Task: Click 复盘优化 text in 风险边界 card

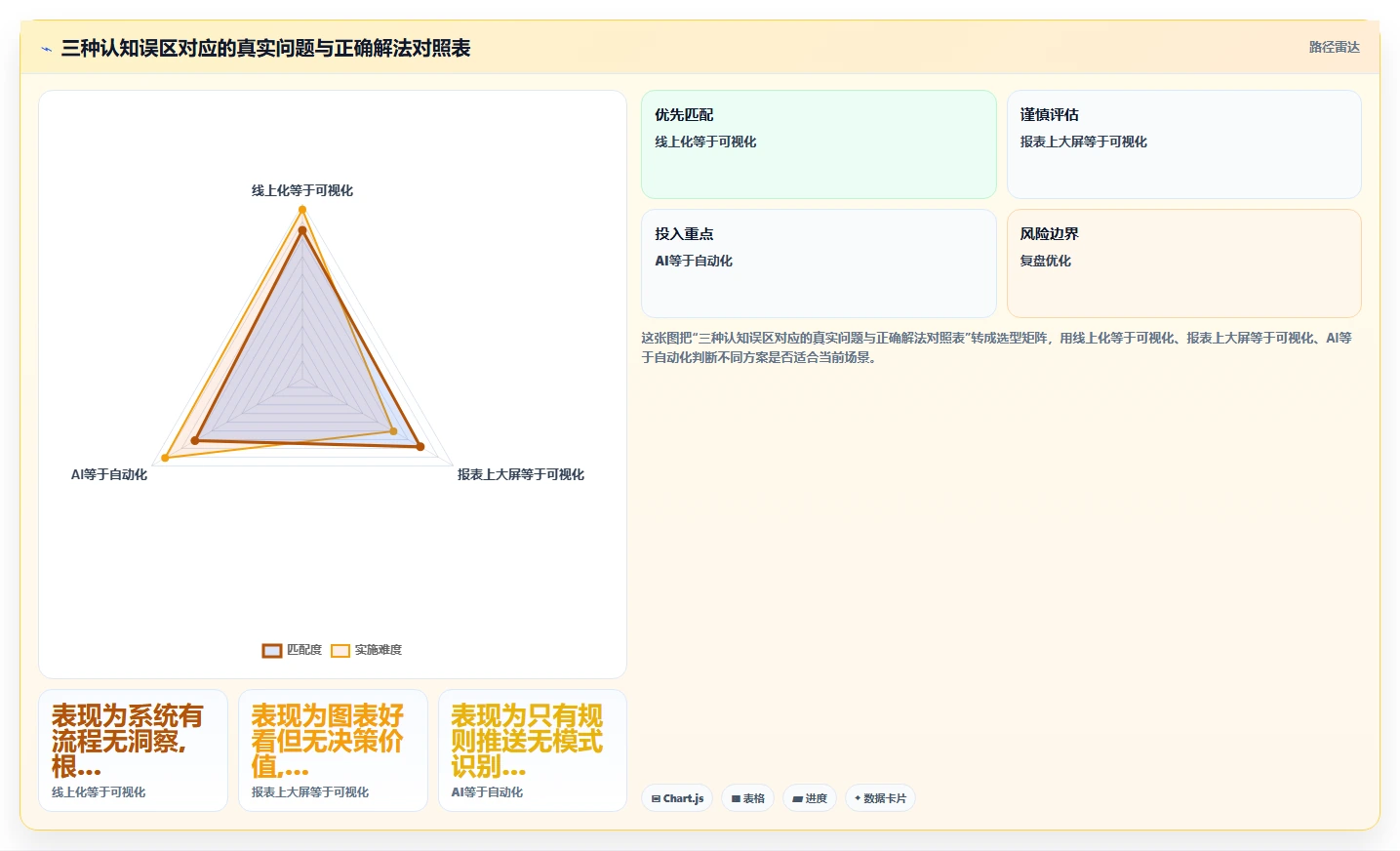Action: pyautogui.click(x=1046, y=261)
